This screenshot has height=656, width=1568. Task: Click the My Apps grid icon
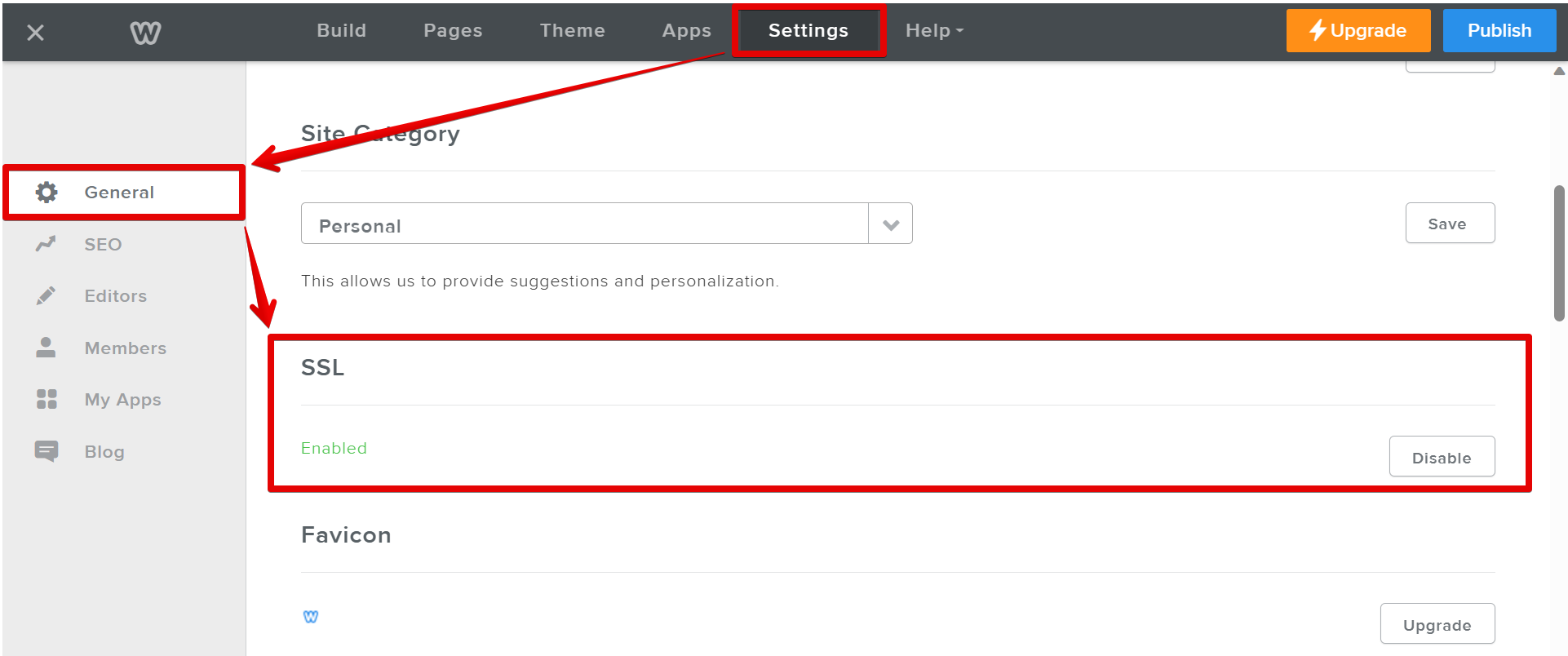pyautogui.click(x=47, y=399)
